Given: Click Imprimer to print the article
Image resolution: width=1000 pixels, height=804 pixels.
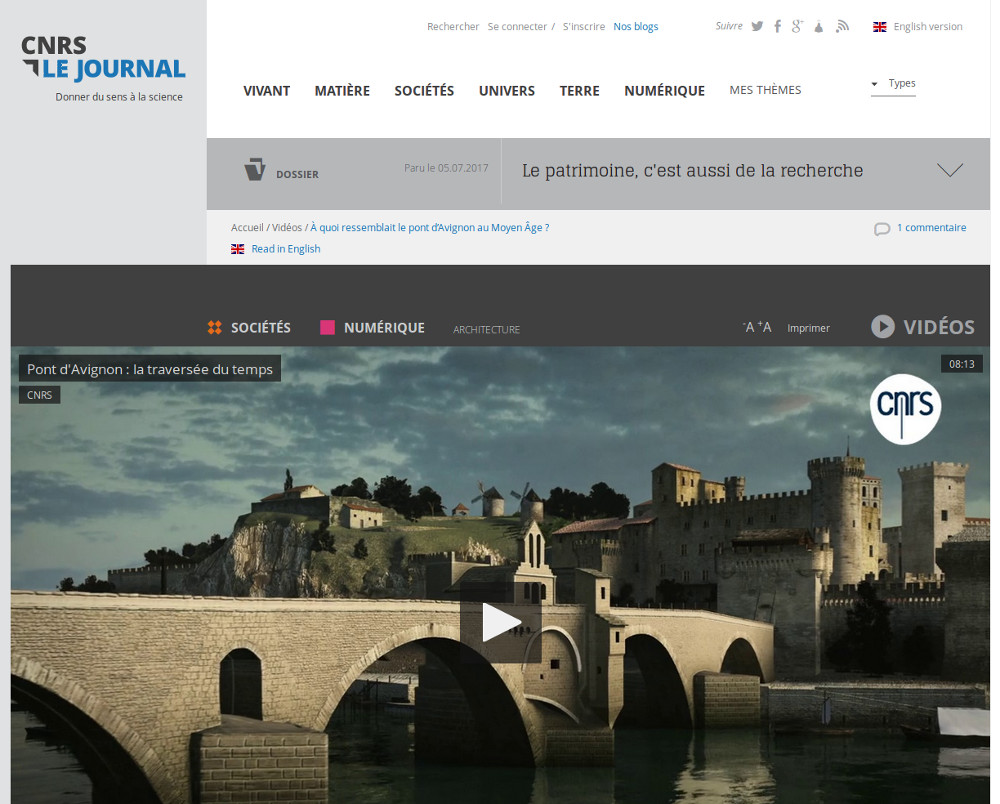Looking at the screenshot, I should (808, 328).
